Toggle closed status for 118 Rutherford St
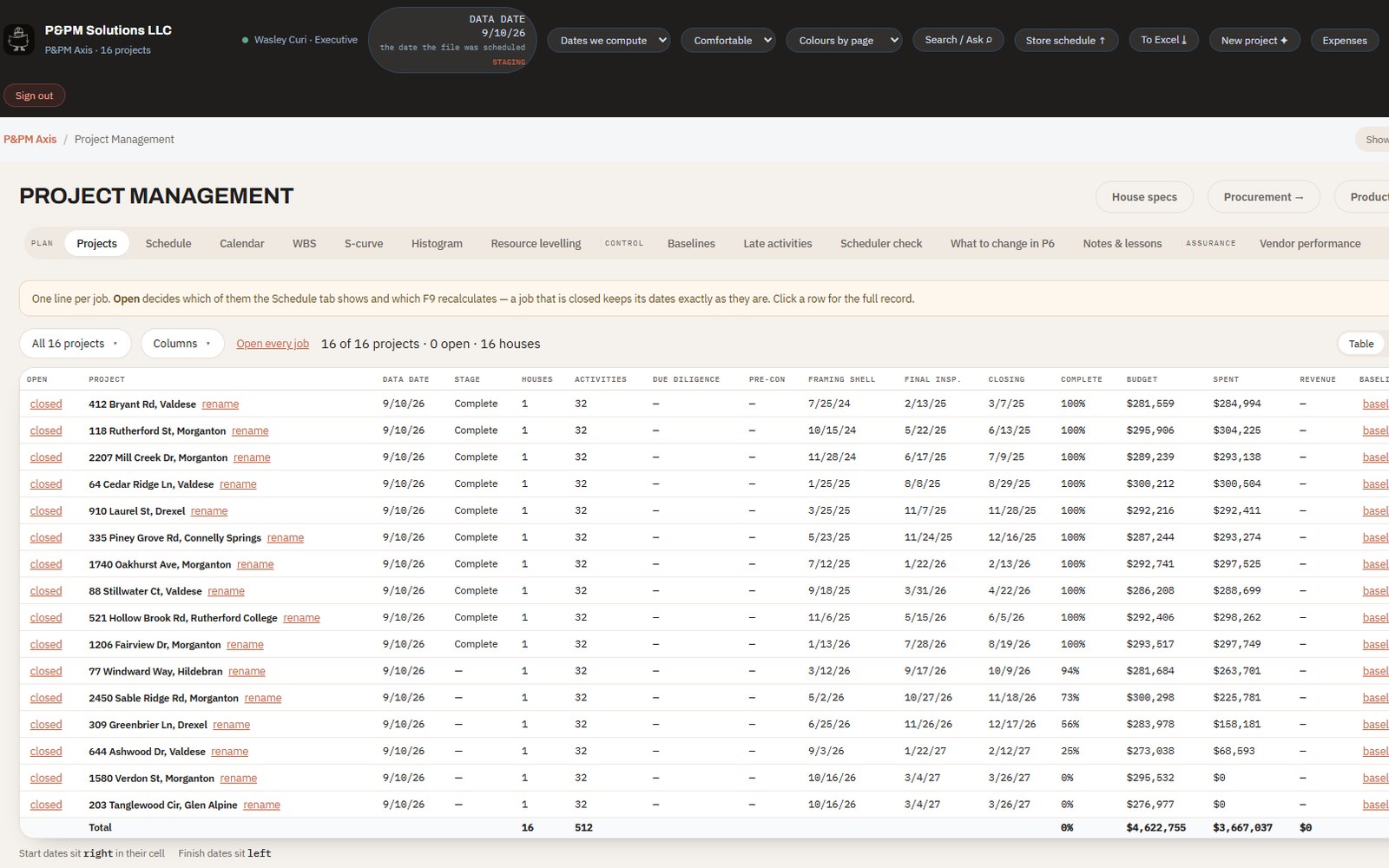This screenshot has height=868, width=1389. (x=46, y=431)
